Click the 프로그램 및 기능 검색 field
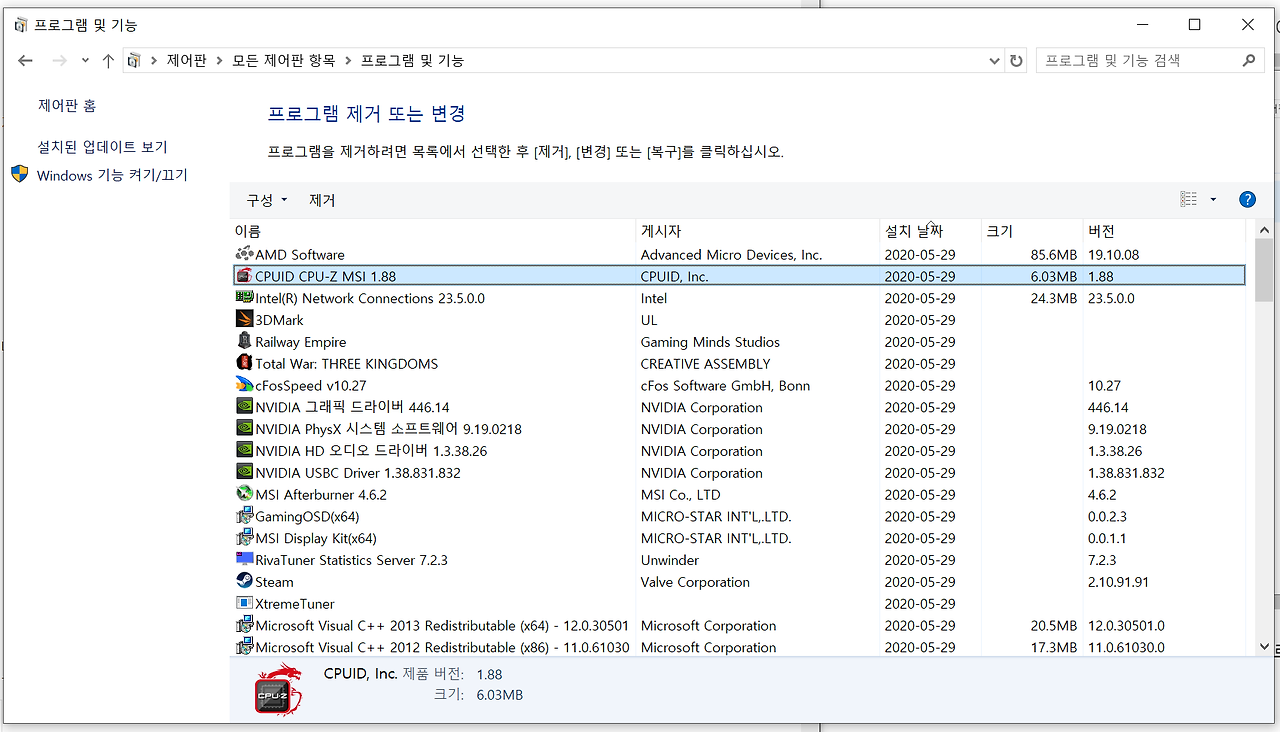The height and width of the screenshot is (732, 1280). 1137,61
